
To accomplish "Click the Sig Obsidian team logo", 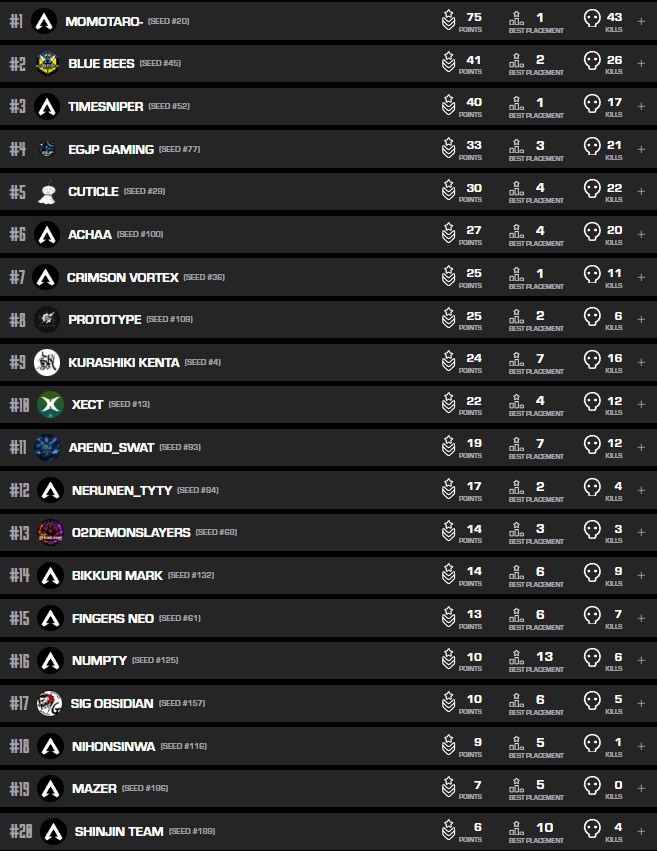I will click(x=49, y=703).
